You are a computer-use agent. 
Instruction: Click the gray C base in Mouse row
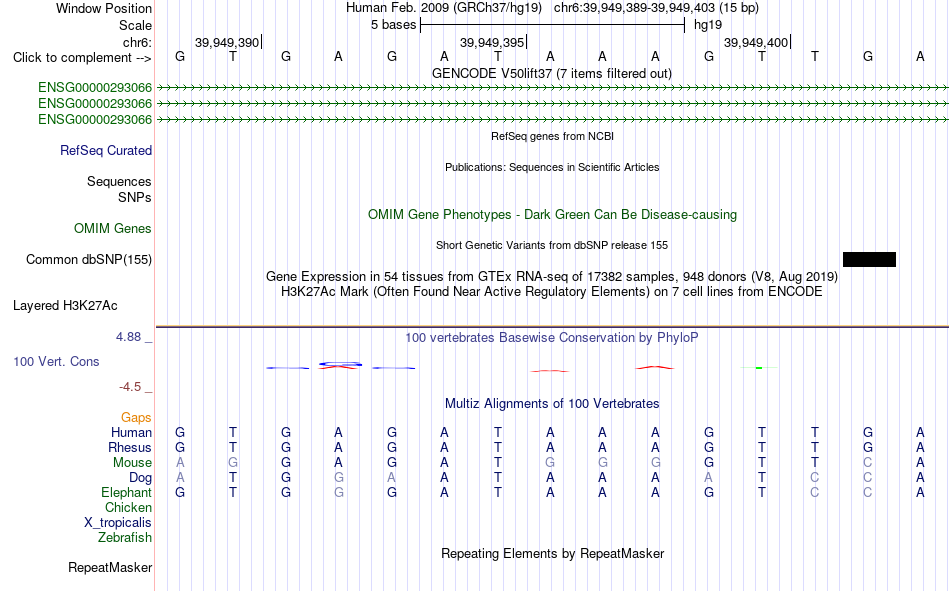pos(868,462)
